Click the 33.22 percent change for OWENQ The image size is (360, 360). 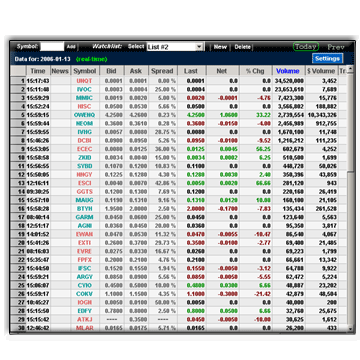tap(264, 115)
